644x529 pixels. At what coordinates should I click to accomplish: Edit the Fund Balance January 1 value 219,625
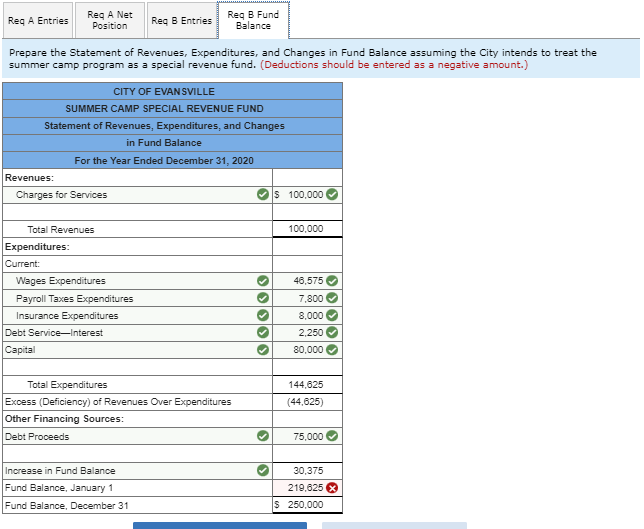(307, 488)
